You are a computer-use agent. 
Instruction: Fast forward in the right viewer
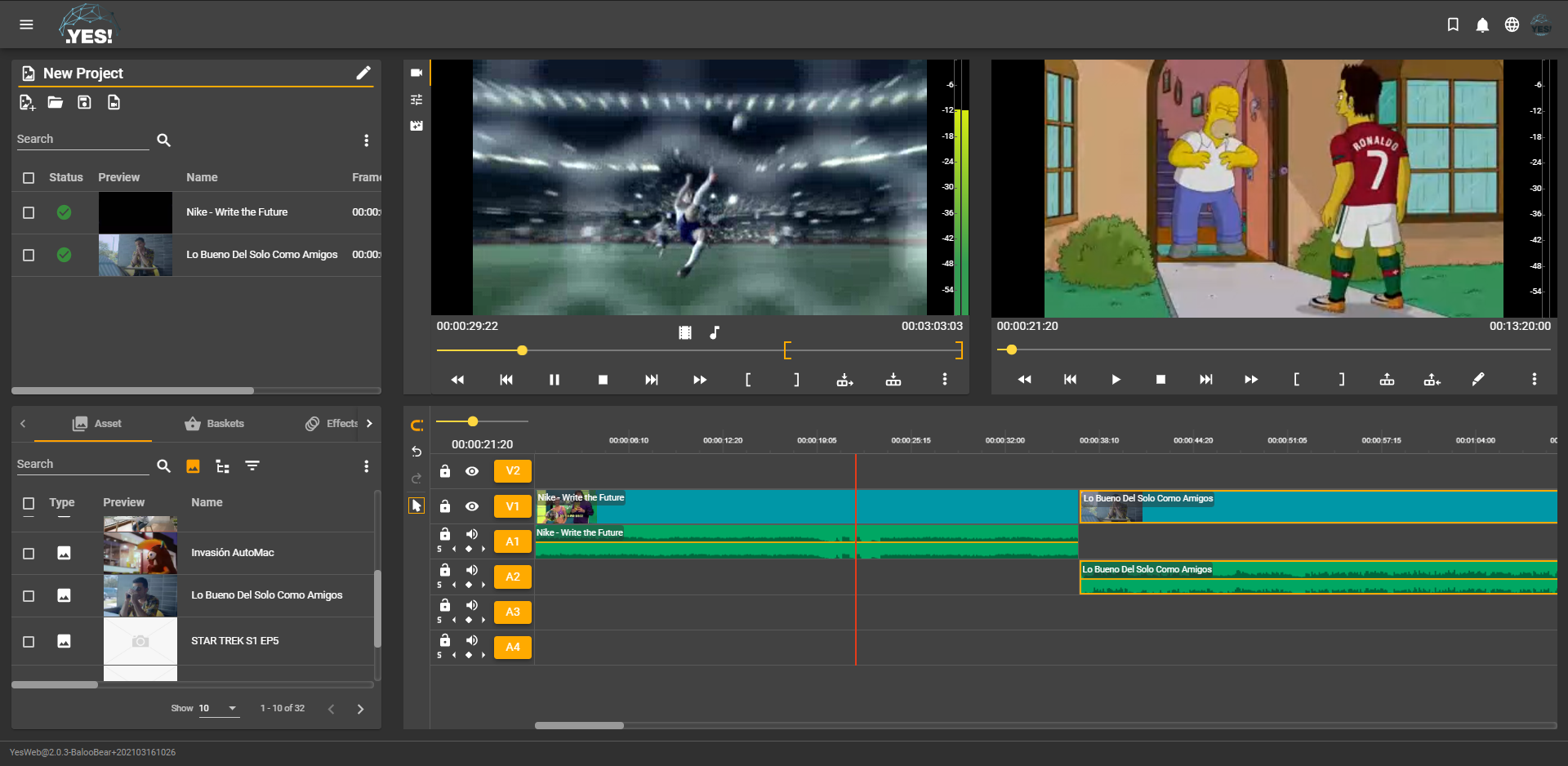(x=1251, y=379)
